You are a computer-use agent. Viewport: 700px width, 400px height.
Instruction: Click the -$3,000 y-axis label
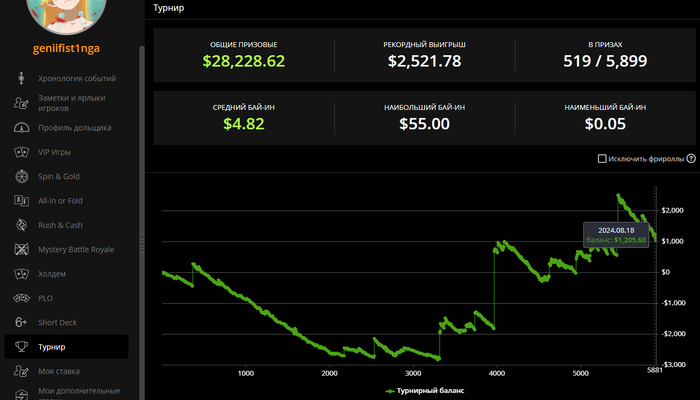(x=673, y=365)
